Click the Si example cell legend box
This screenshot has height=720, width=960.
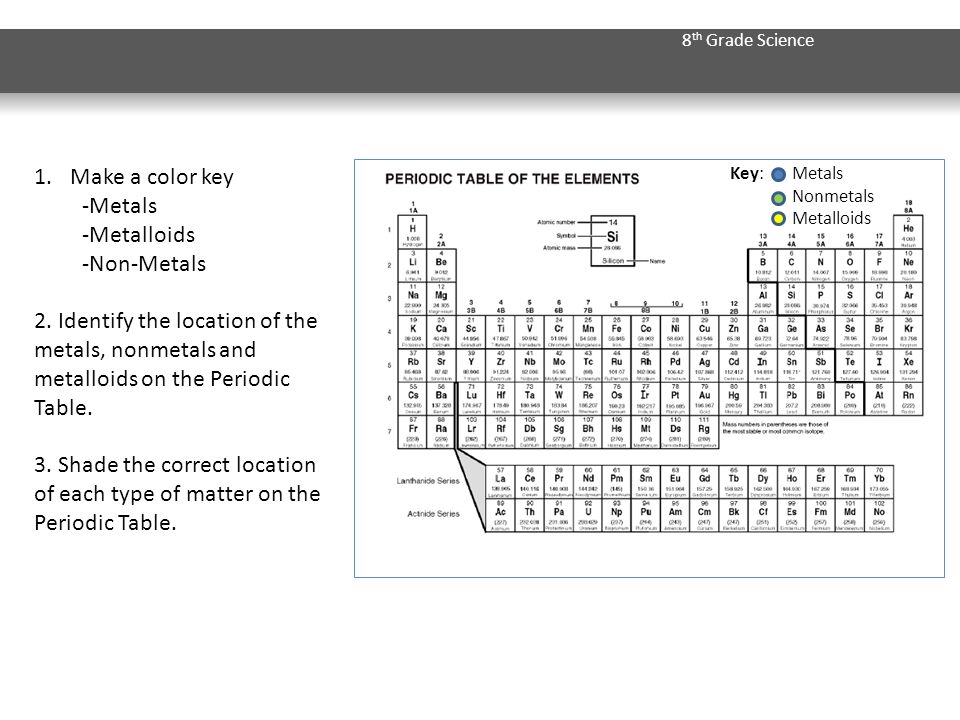[x=612, y=241]
